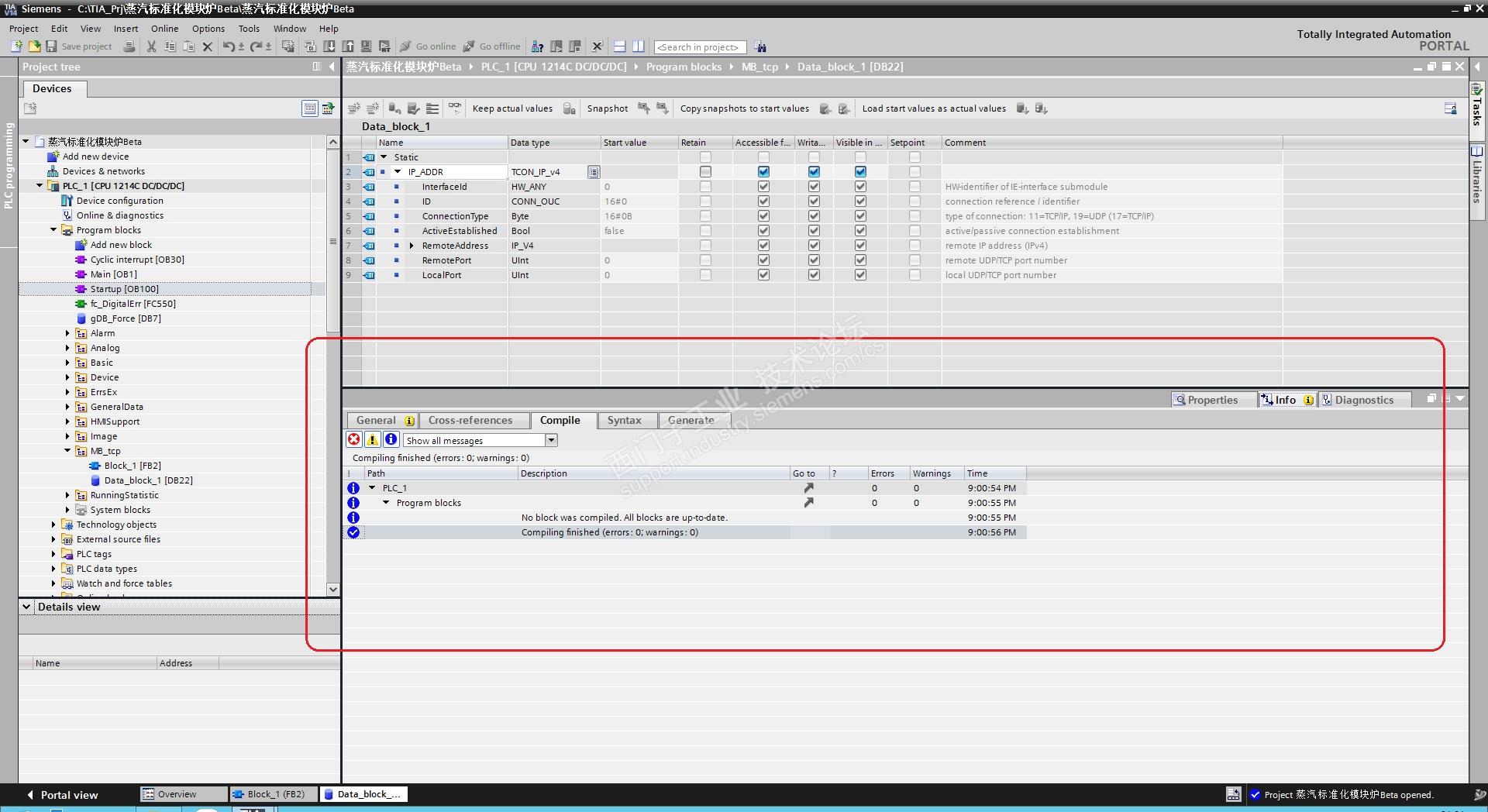Open the Show all messages dropdown
The image size is (1488, 812).
point(551,440)
